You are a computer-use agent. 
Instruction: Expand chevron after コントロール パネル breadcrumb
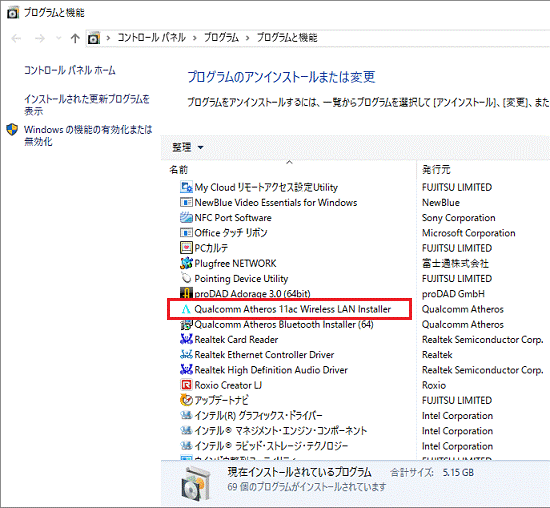coord(195,38)
